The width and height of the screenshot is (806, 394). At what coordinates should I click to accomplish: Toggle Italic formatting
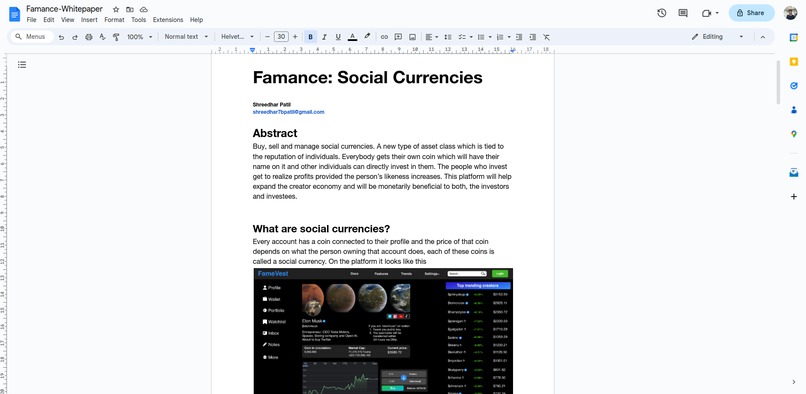324,37
